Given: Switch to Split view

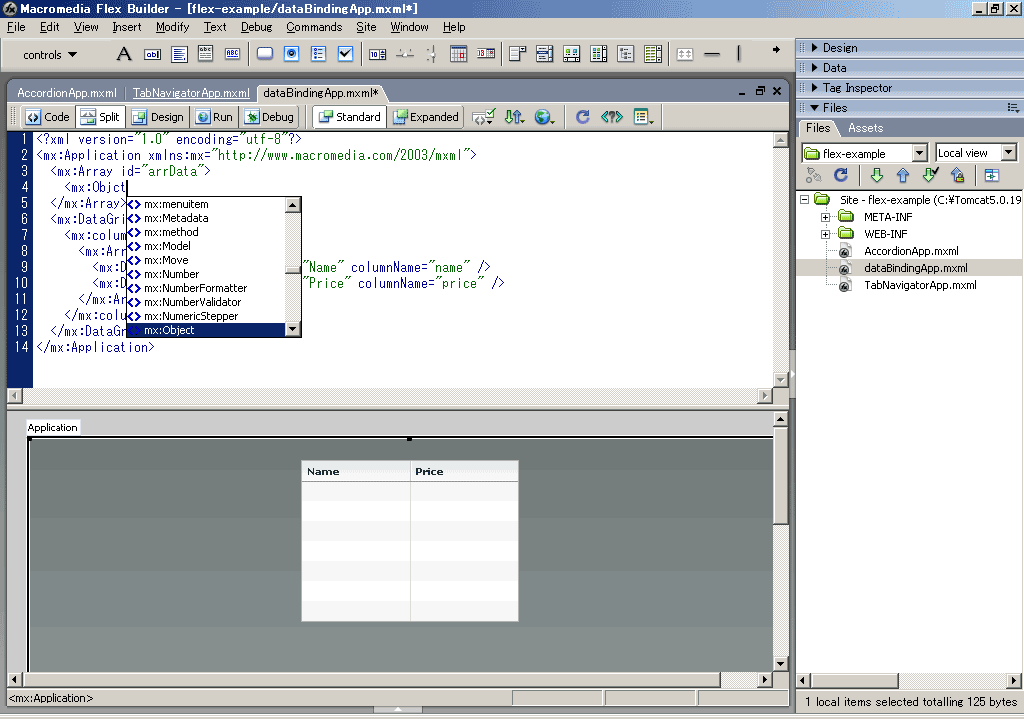Looking at the screenshot, I should click(100, 117).
